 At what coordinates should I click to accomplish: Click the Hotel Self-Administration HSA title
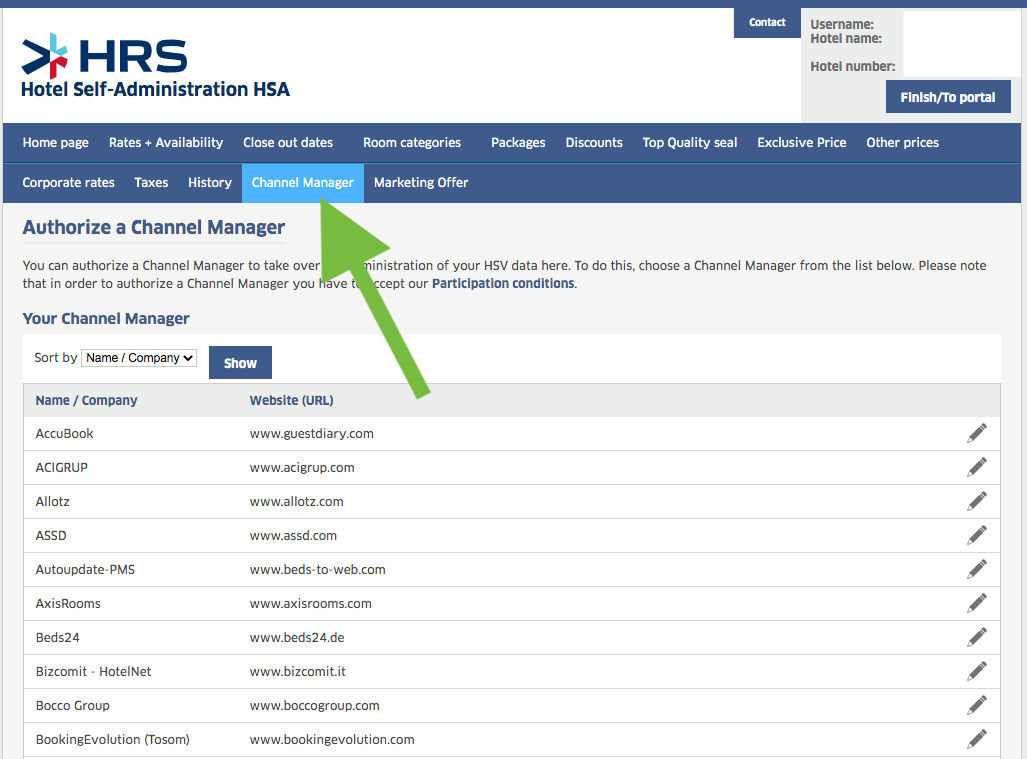point(155,89)
